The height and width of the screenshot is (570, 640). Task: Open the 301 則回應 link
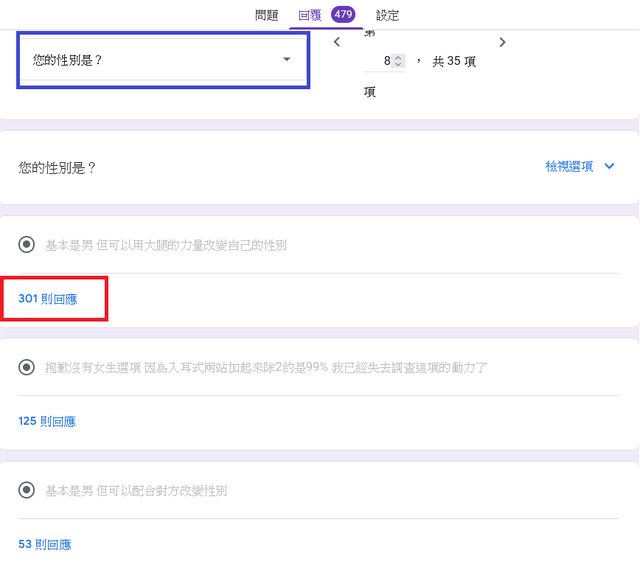click(47, 298)
